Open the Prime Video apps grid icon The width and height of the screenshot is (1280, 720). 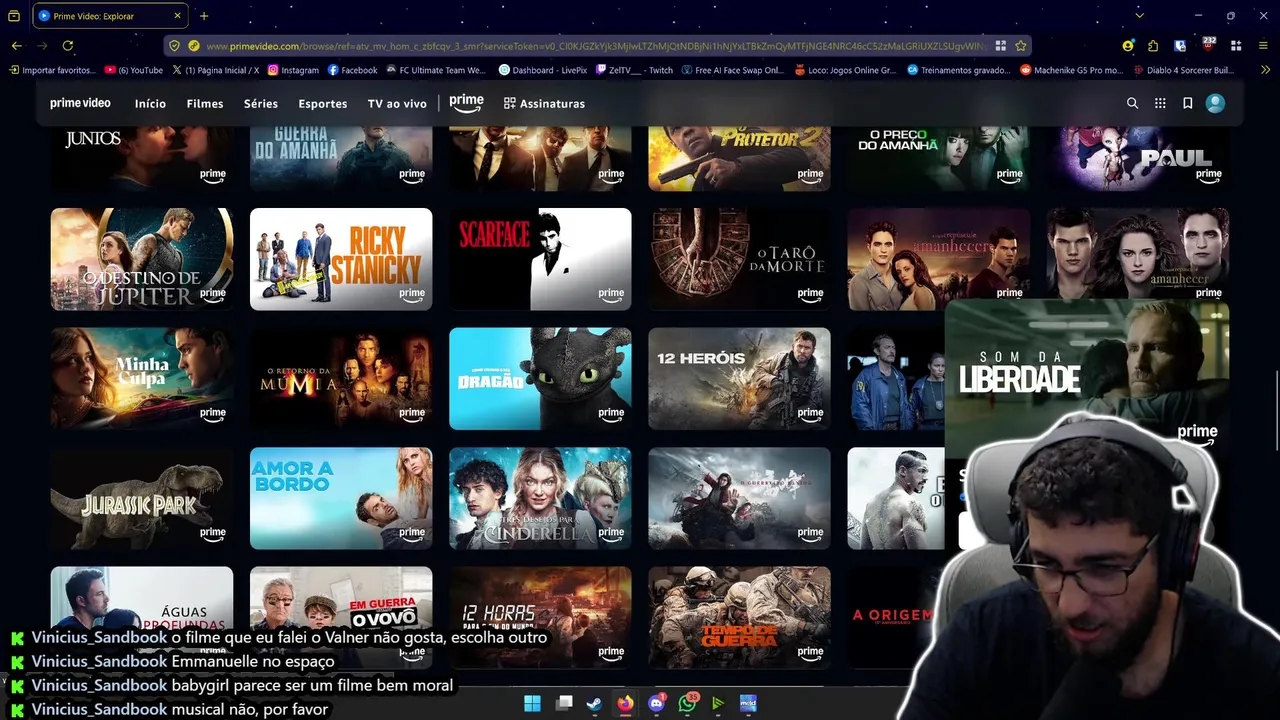[1160, 103]
